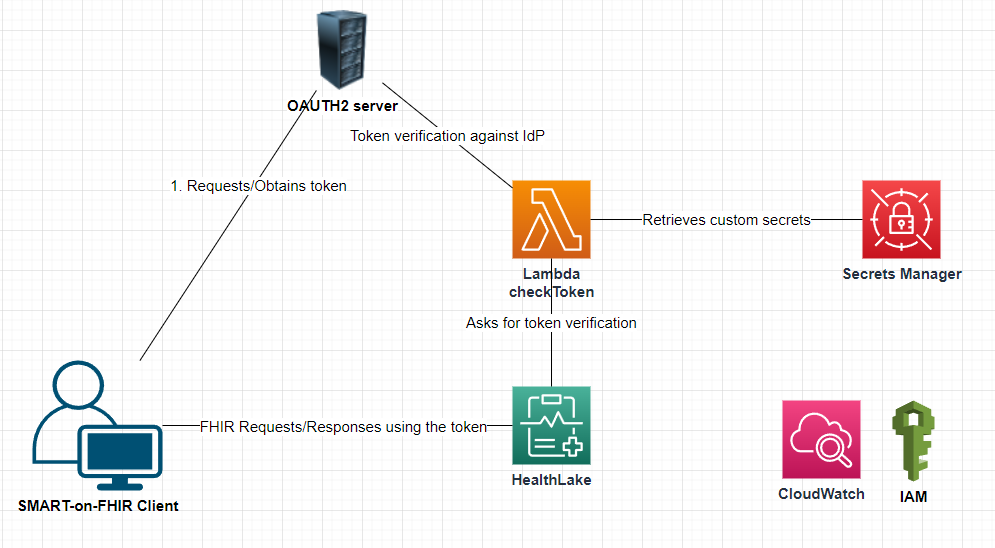Click the 'Lambda checkToken' label

(x=551, y=283)
